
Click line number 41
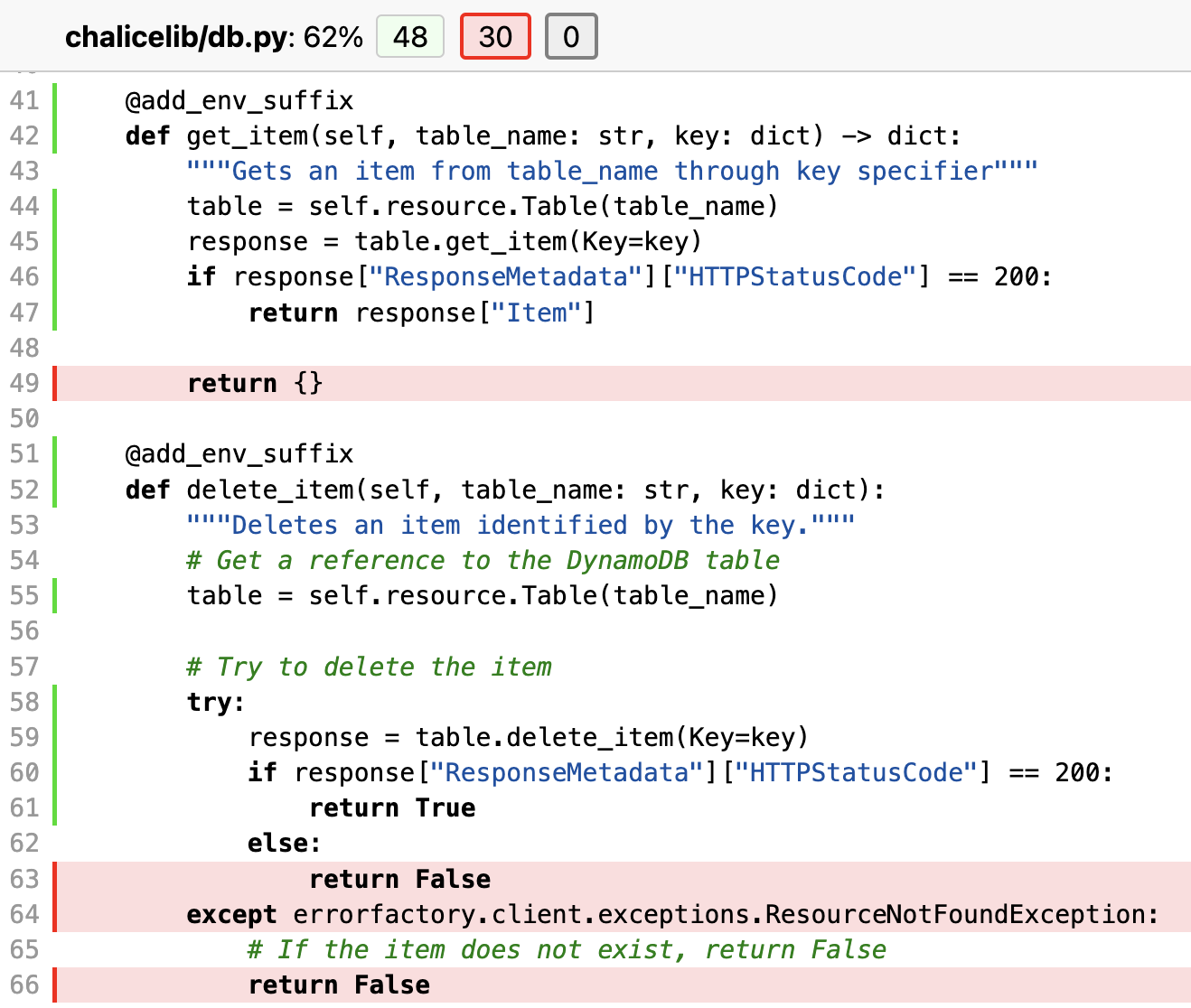pyautogui.click(x=24, y=100)
